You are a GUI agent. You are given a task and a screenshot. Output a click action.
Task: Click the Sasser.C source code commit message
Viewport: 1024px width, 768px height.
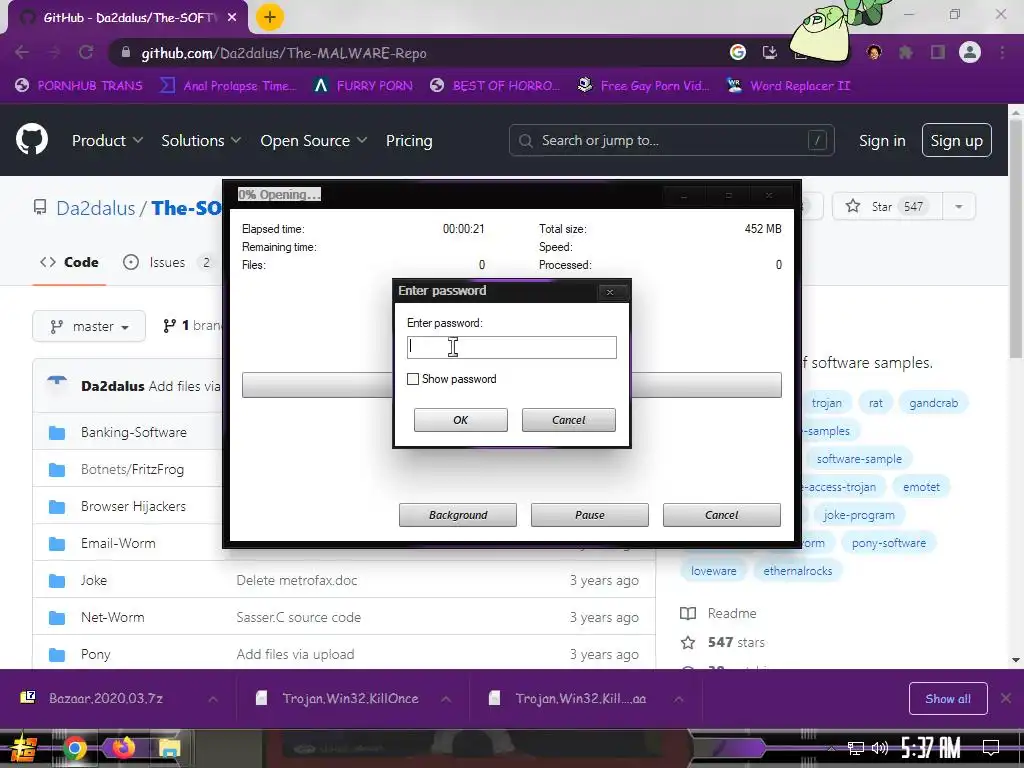(298, 617)
